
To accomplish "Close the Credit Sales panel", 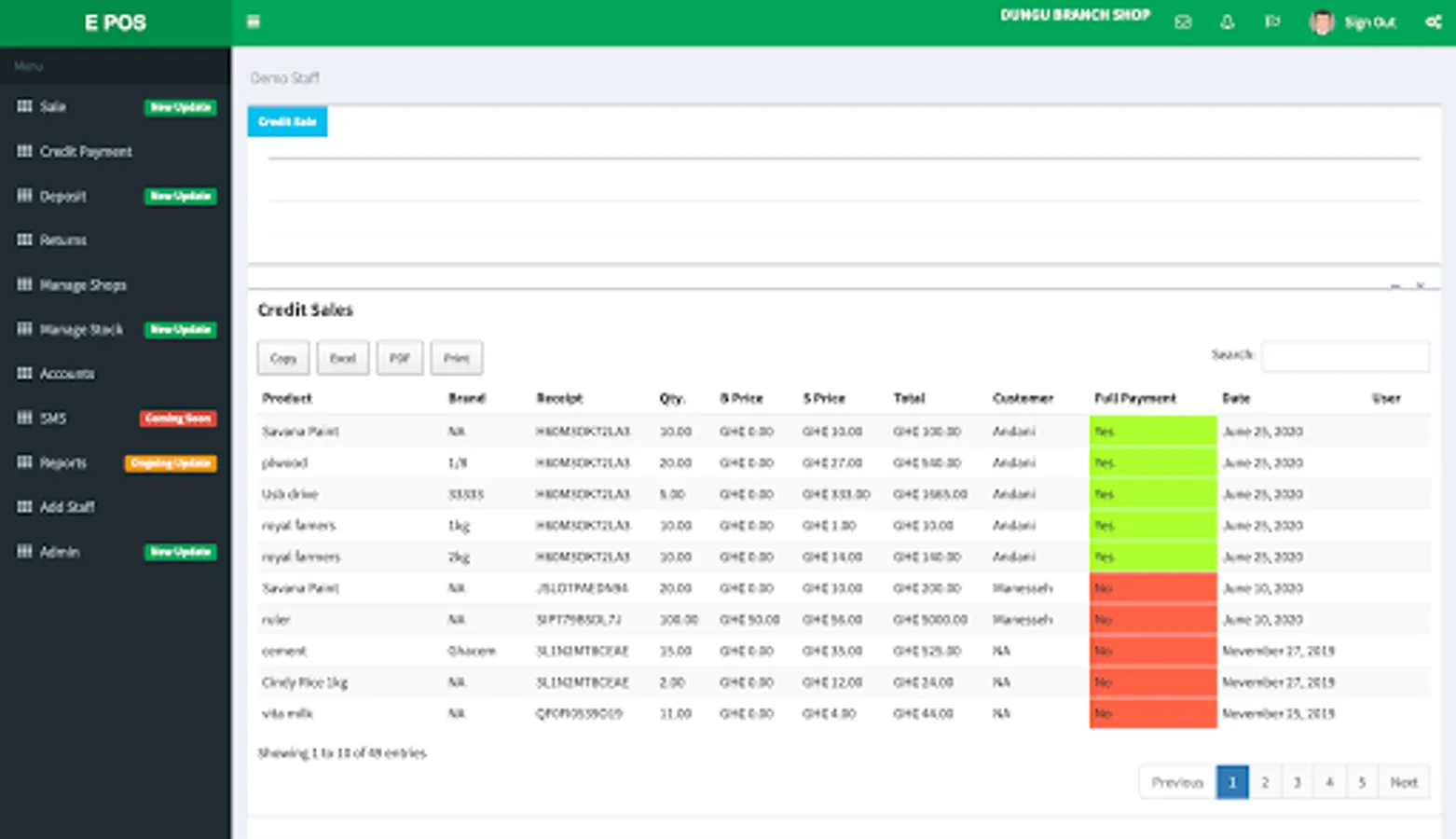I will [1420, 286].
